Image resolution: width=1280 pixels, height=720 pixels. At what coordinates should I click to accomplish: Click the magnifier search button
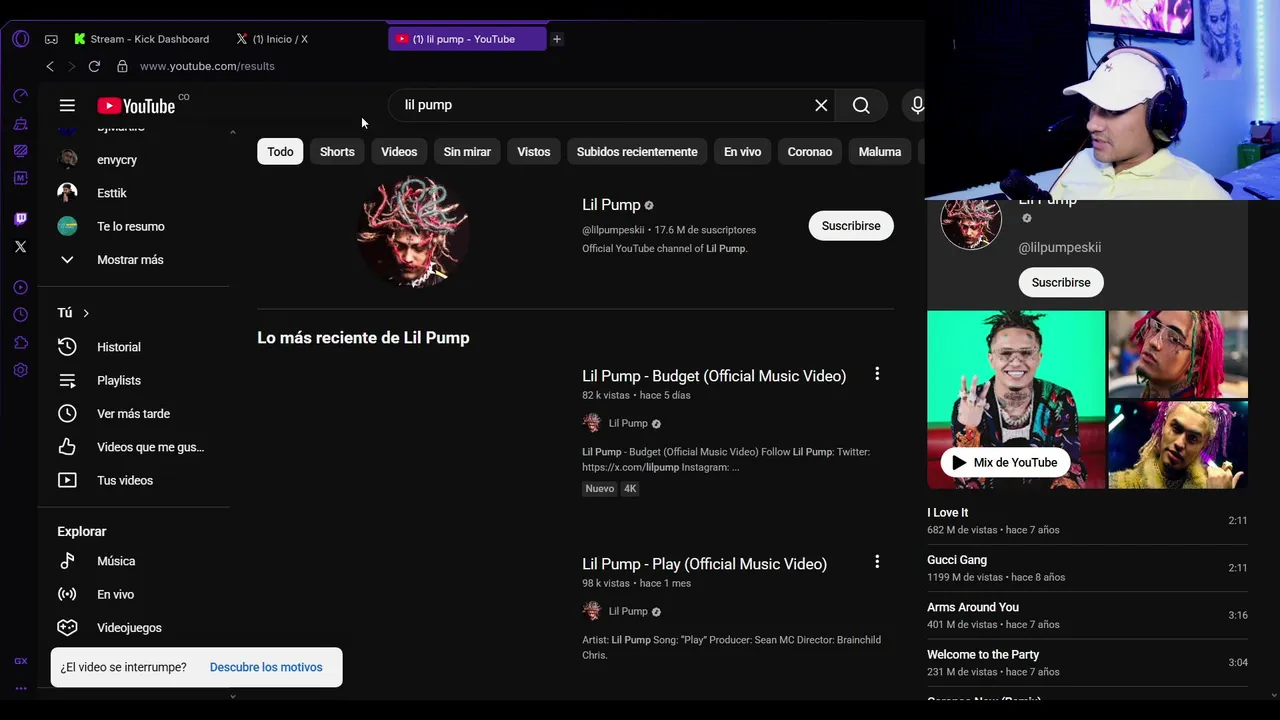(x=861, y=105)
